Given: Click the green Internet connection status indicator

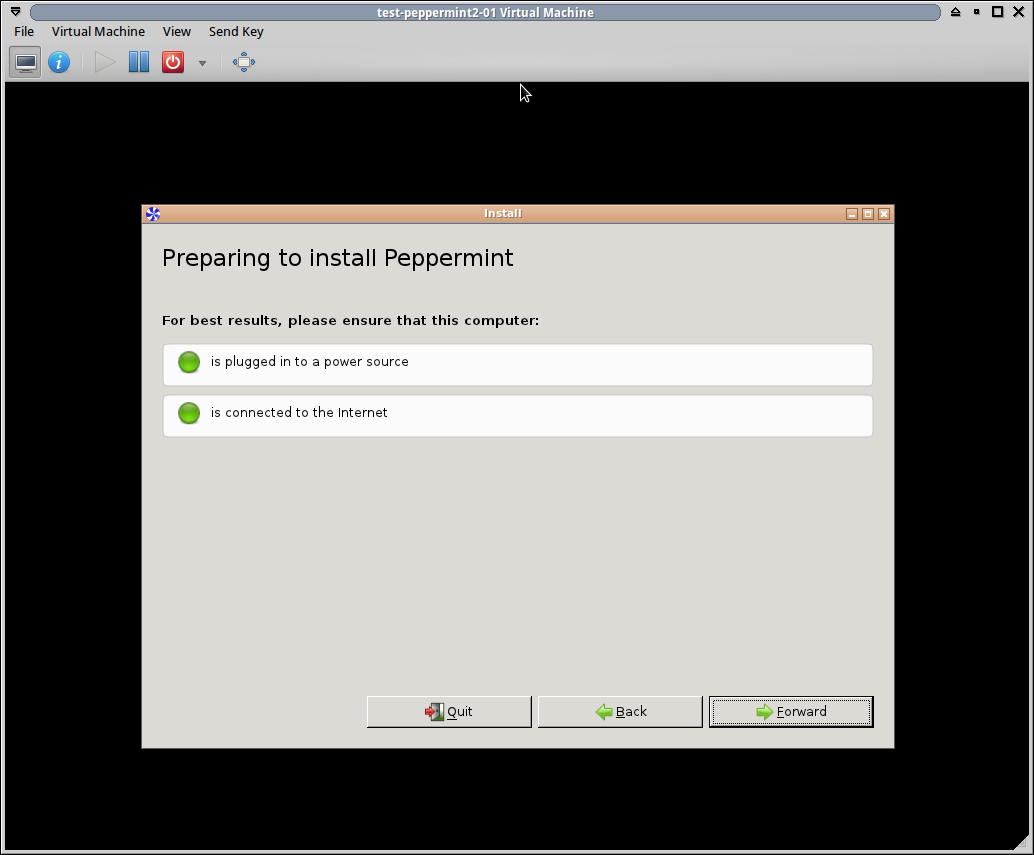Looking at the screenshot, I should click(189, 413).
